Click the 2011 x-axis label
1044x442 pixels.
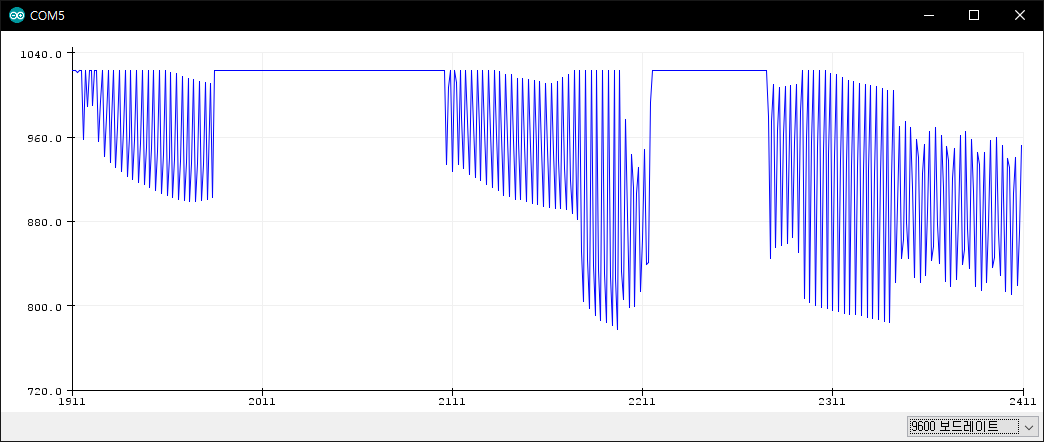coord(262,401)
